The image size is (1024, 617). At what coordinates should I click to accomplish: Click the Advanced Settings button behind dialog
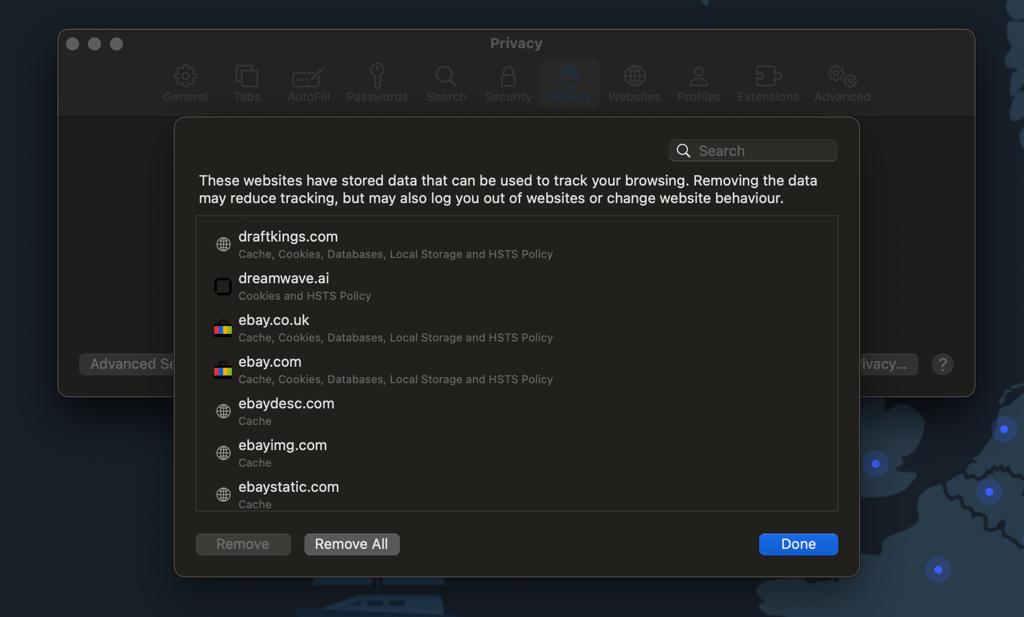(127, 364)
